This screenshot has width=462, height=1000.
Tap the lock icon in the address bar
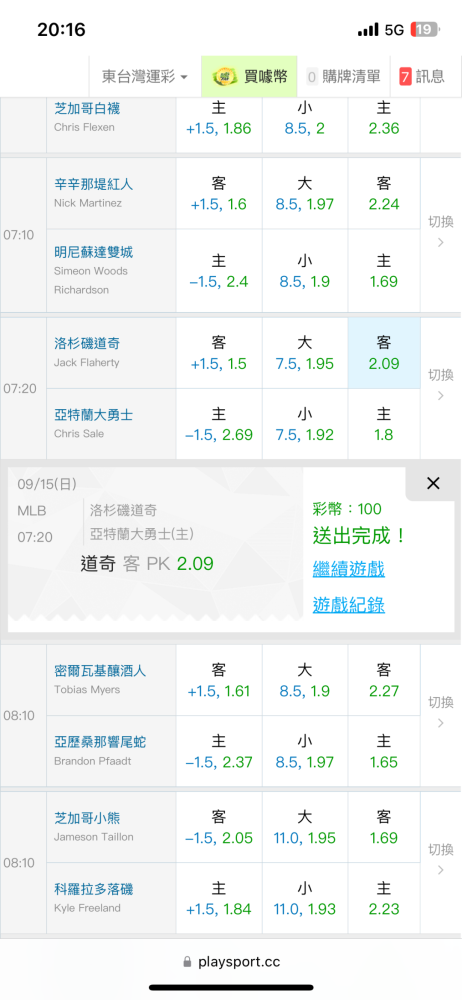point(187,962)
